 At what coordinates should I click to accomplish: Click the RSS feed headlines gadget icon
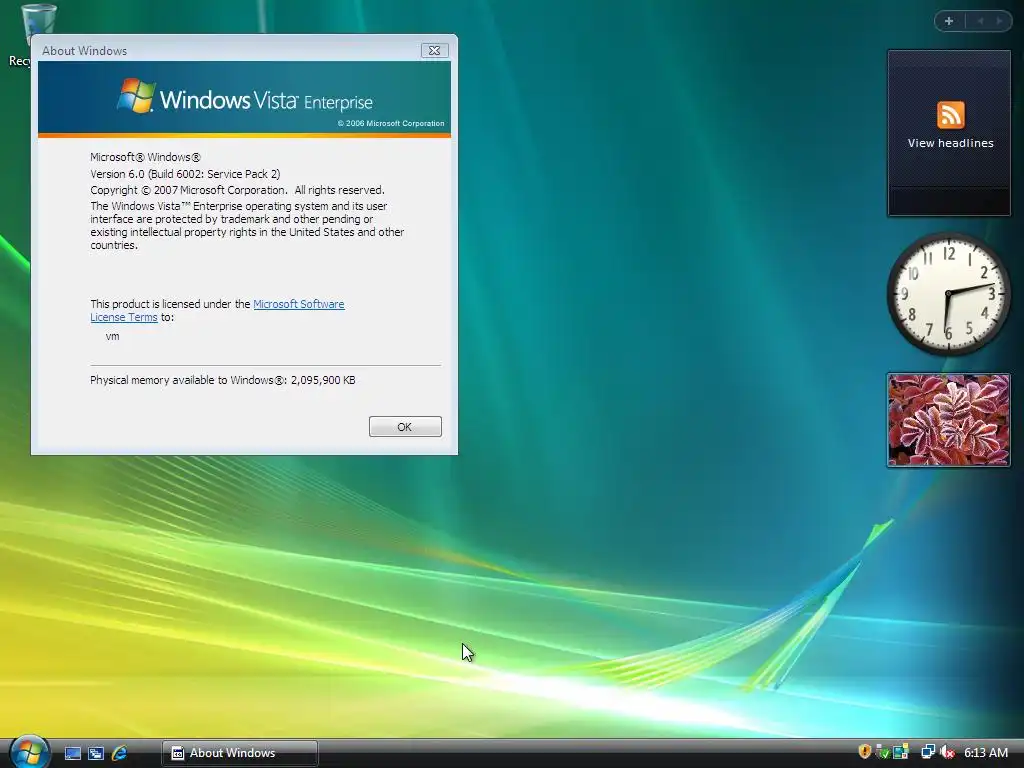pyautogui.click(x=950, y=115)
